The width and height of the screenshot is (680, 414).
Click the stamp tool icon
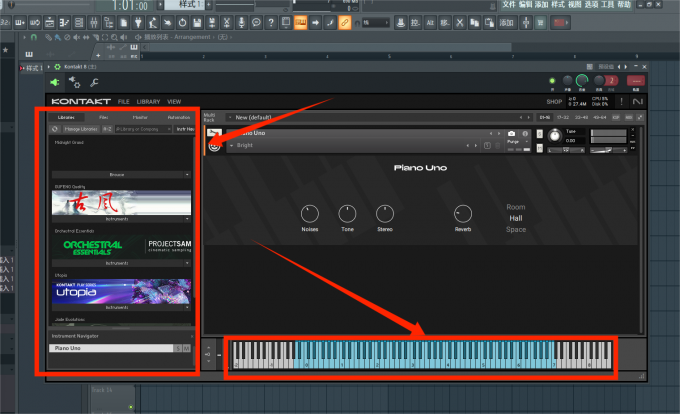(401, 23)
